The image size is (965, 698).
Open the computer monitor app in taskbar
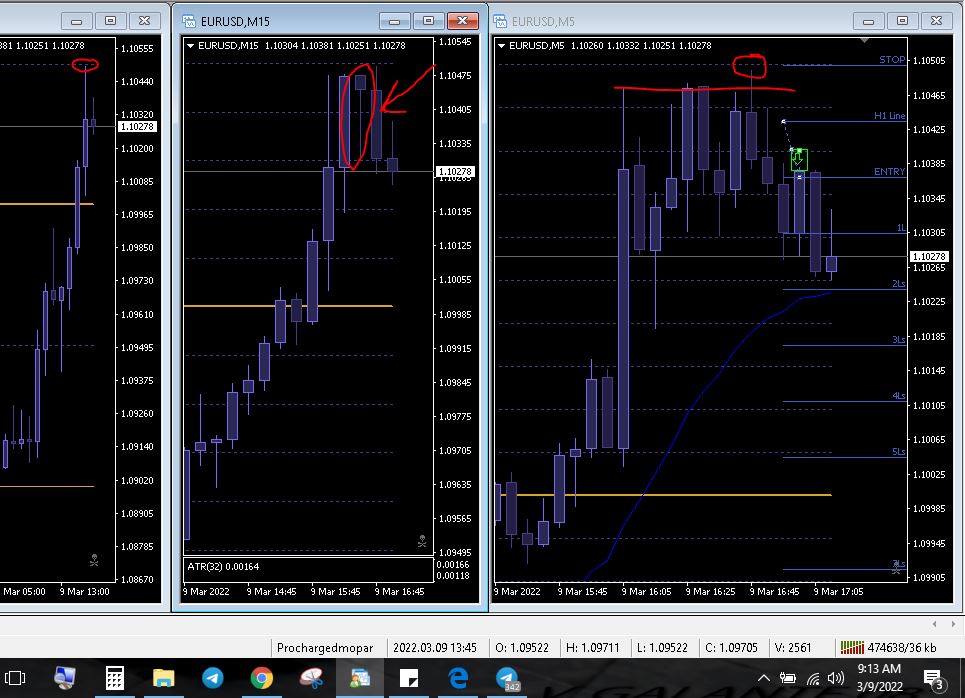pyautogui.click(x=65, y=678)
